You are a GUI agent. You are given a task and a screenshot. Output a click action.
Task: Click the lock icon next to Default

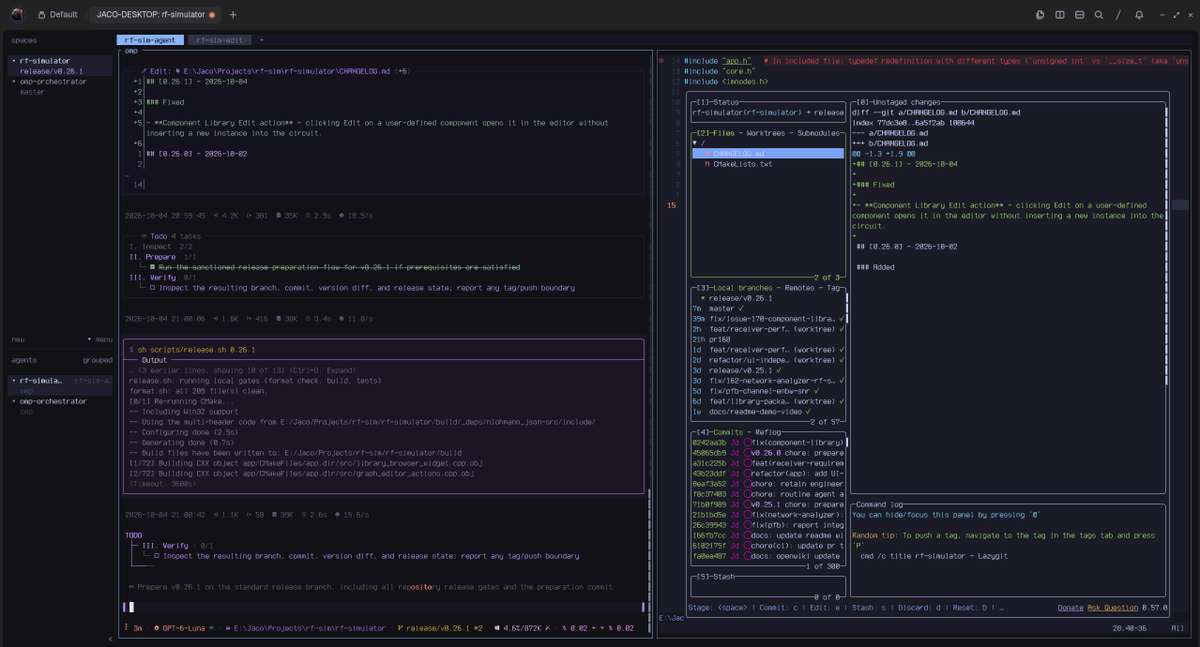(x=41, y=15)
